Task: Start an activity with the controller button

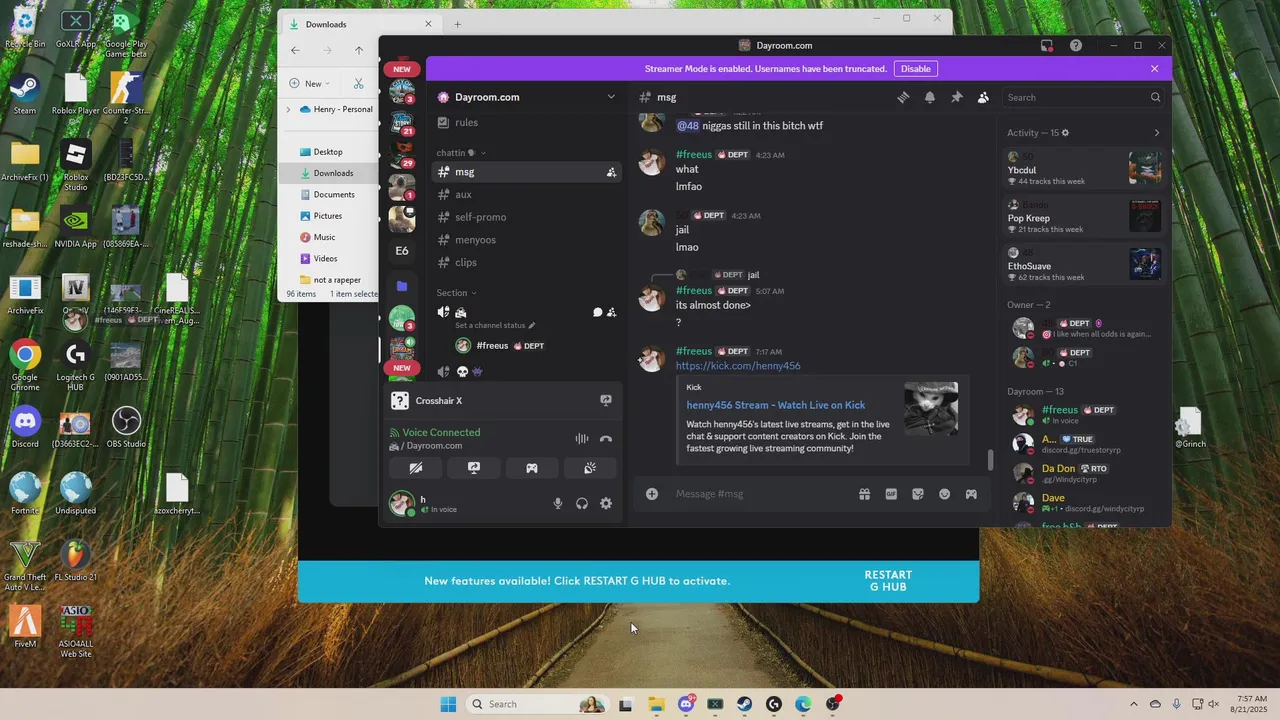Action: 532,468
